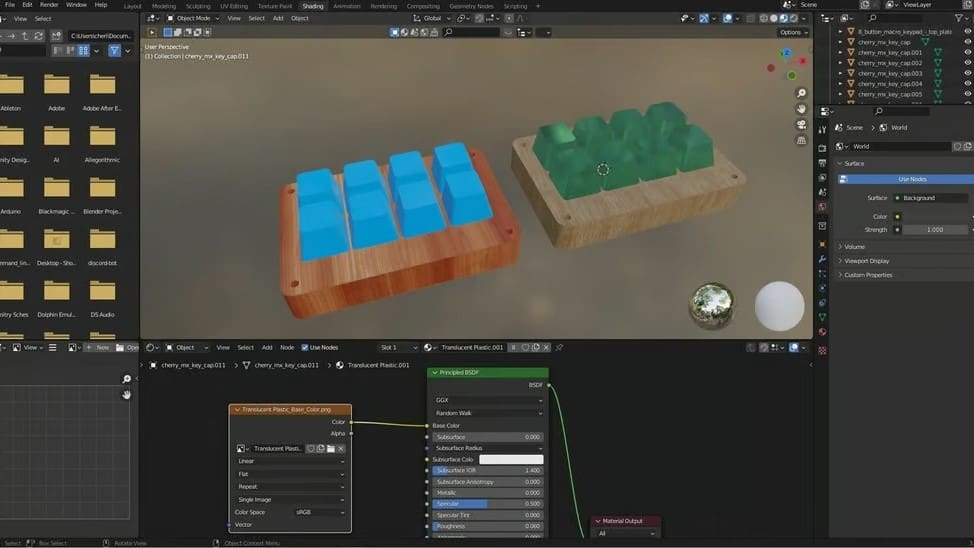Image resolution: width=974 pixels, height=548 pixels.
Task: Open the Window menu
Action: pos(76,5)
